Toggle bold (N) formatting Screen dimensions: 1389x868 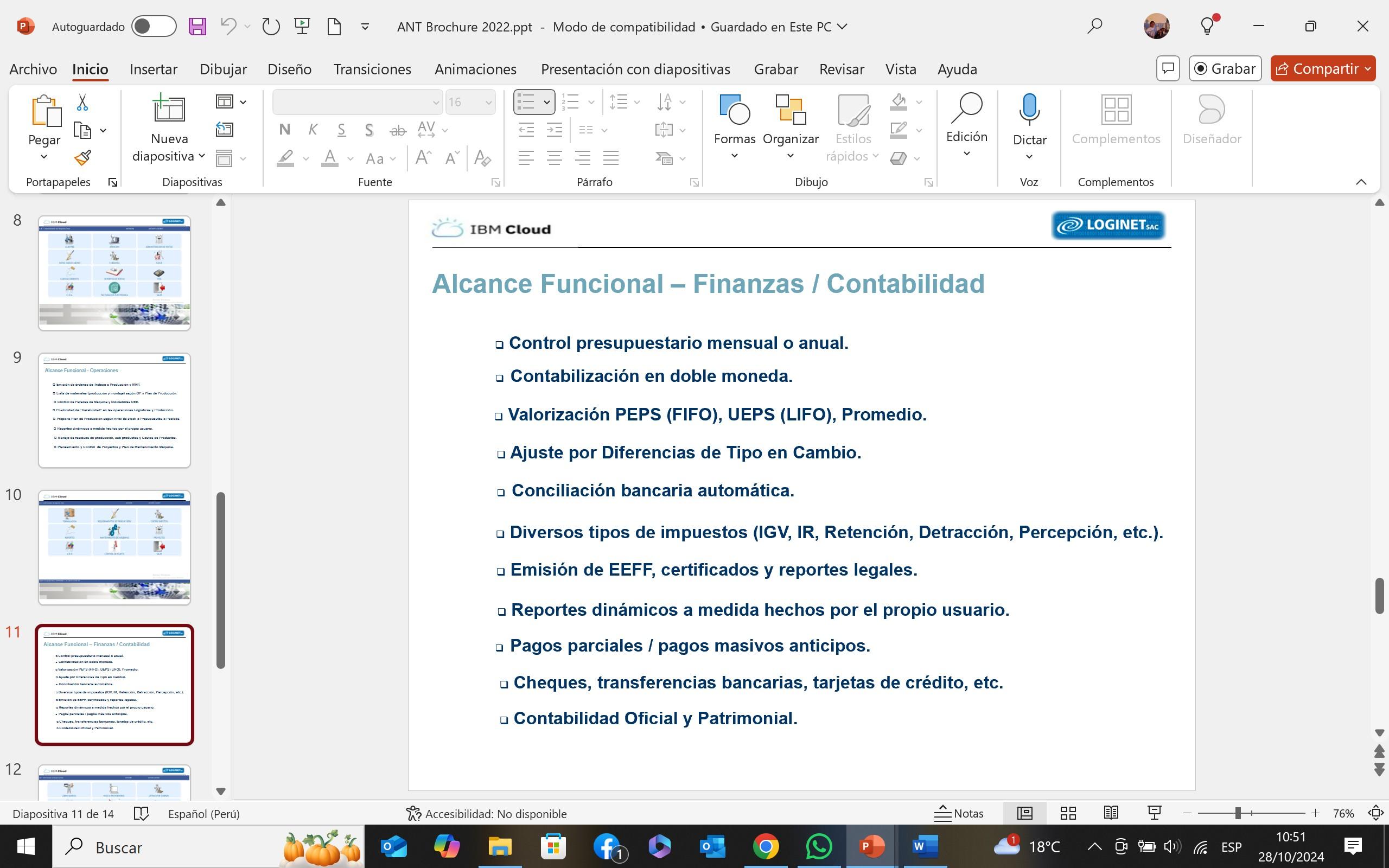pos(284,130)
